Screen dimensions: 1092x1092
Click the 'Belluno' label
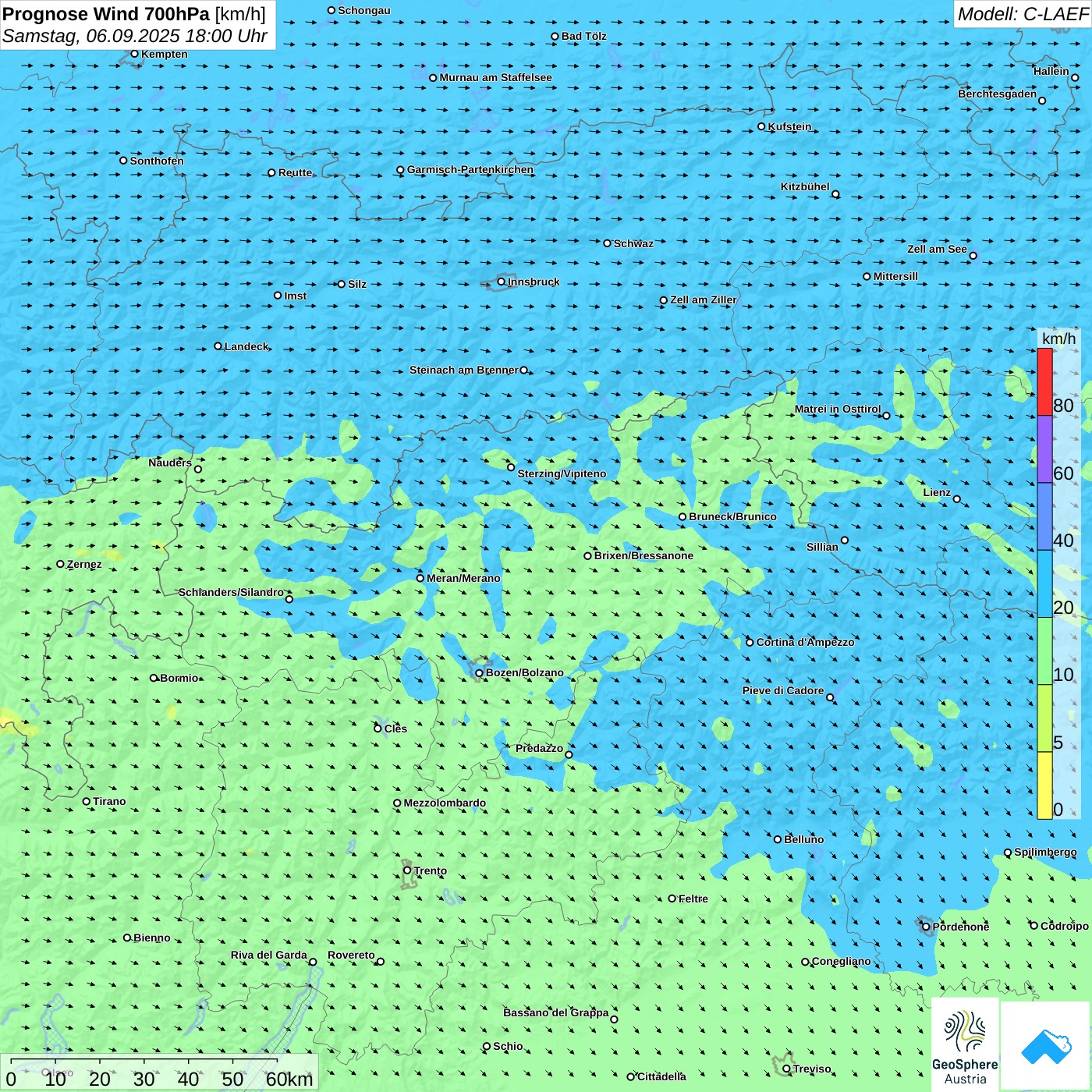click(803, 839)
